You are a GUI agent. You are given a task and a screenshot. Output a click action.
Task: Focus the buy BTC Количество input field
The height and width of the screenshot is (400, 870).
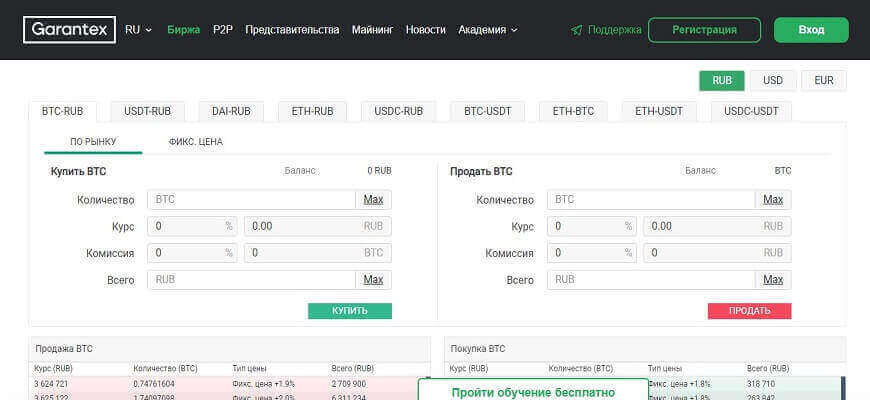251,200
